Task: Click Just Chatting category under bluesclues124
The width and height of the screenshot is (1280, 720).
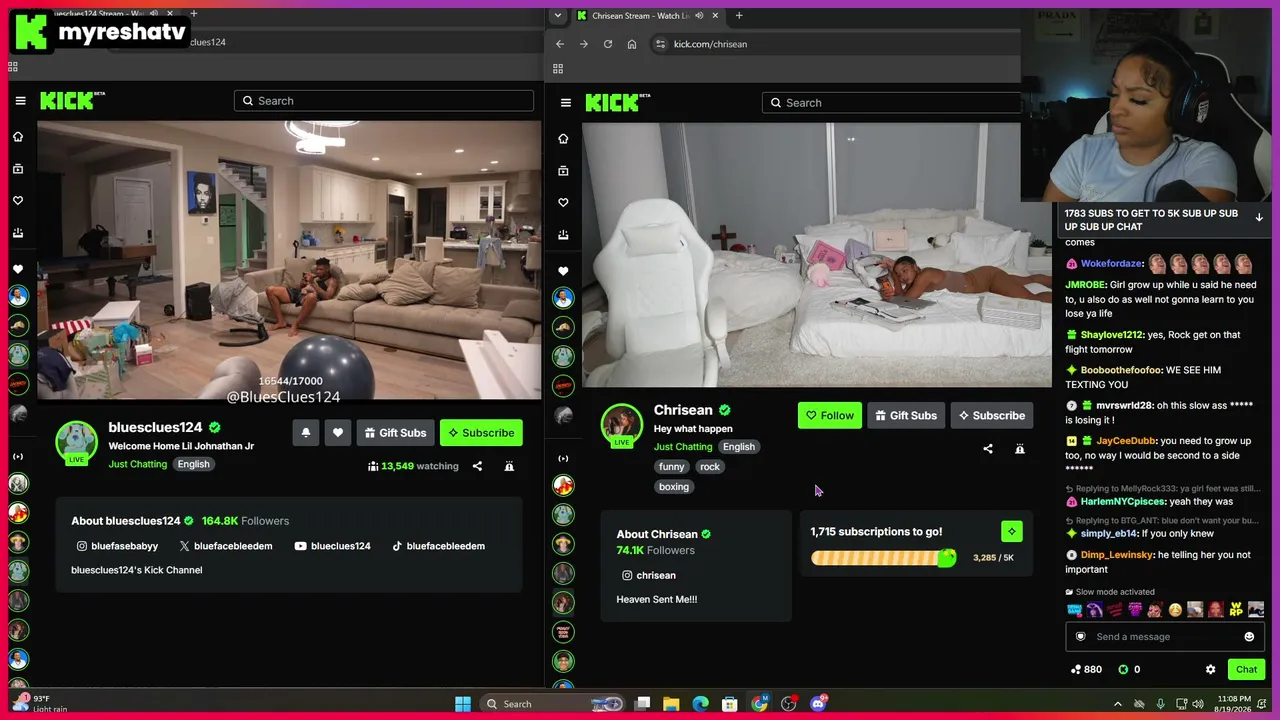Action: coord(138,464)
